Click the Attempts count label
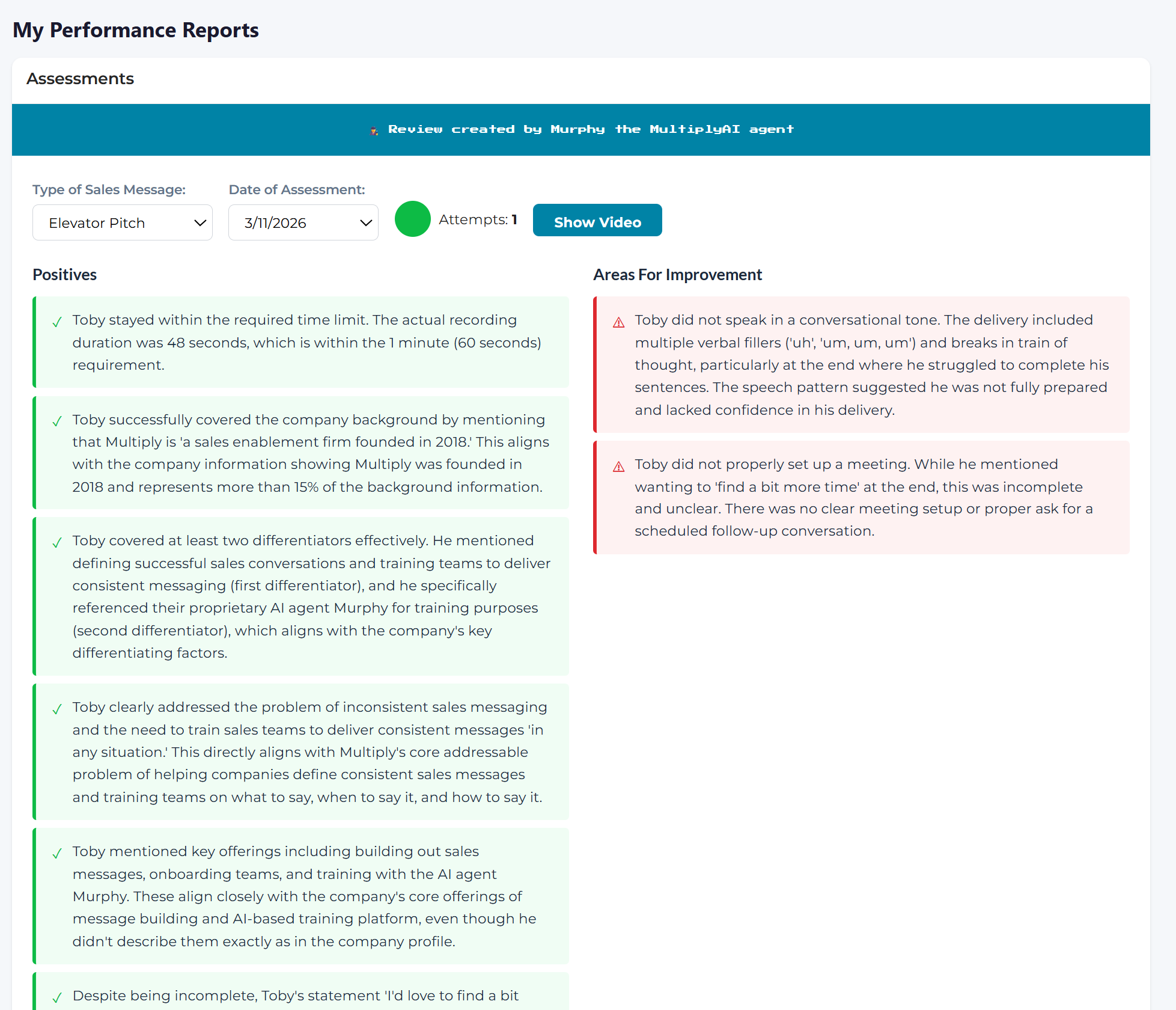Image resolution: width=1176 pixels, height=1010 pixels. tap(478, 219)
